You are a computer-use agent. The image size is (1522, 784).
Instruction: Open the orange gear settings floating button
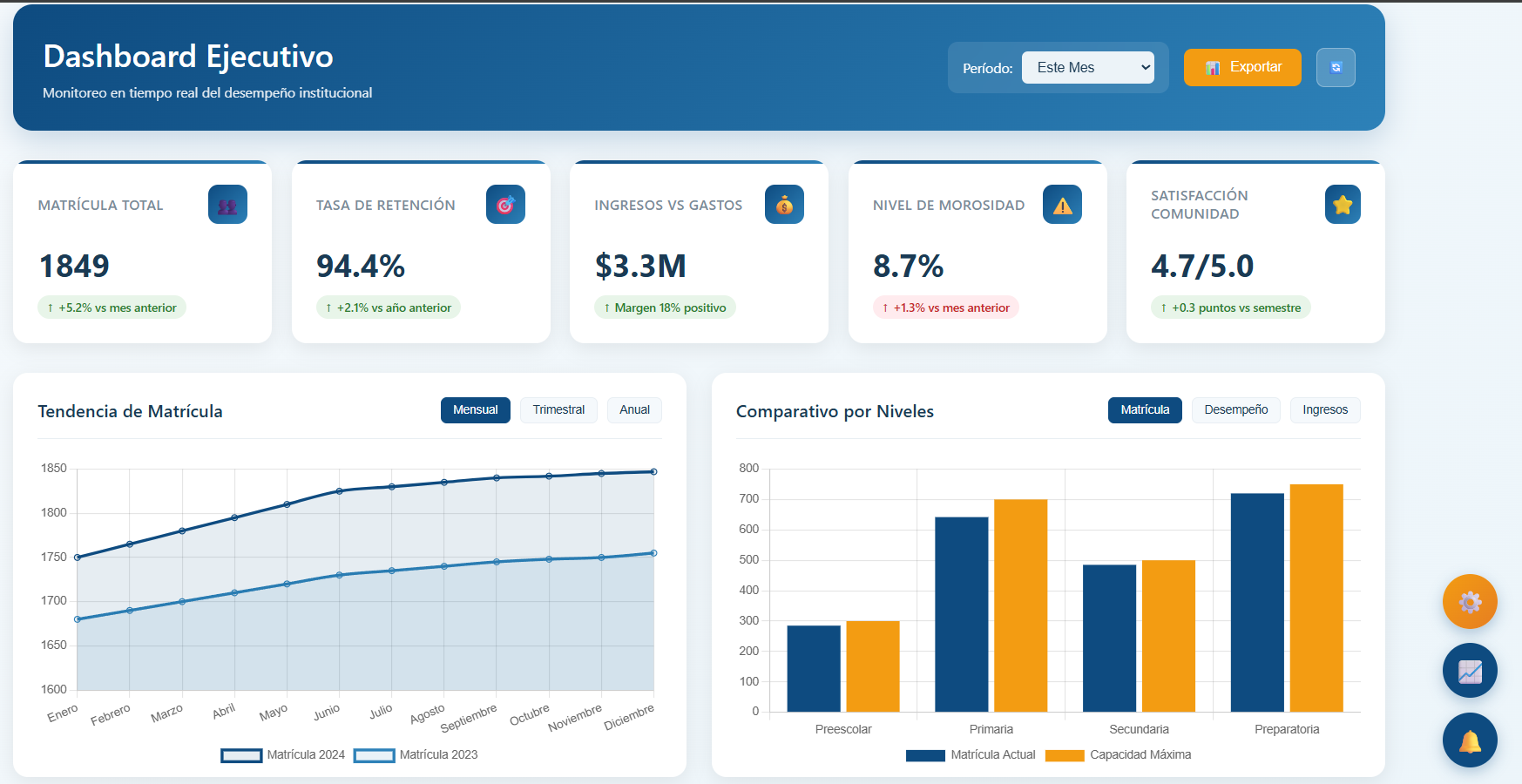tap(1470, 602)
